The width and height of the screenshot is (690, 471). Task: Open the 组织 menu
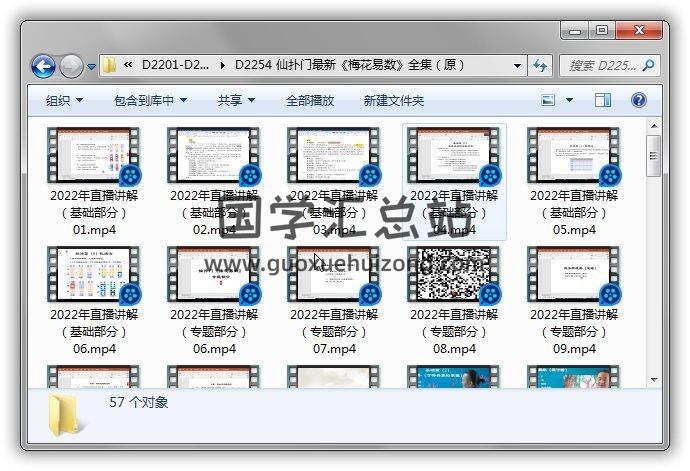[x=64, y=100]
